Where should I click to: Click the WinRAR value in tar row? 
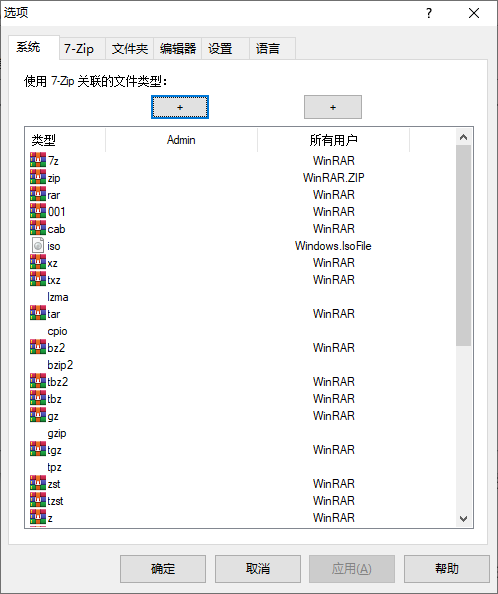tap(334, 314)
